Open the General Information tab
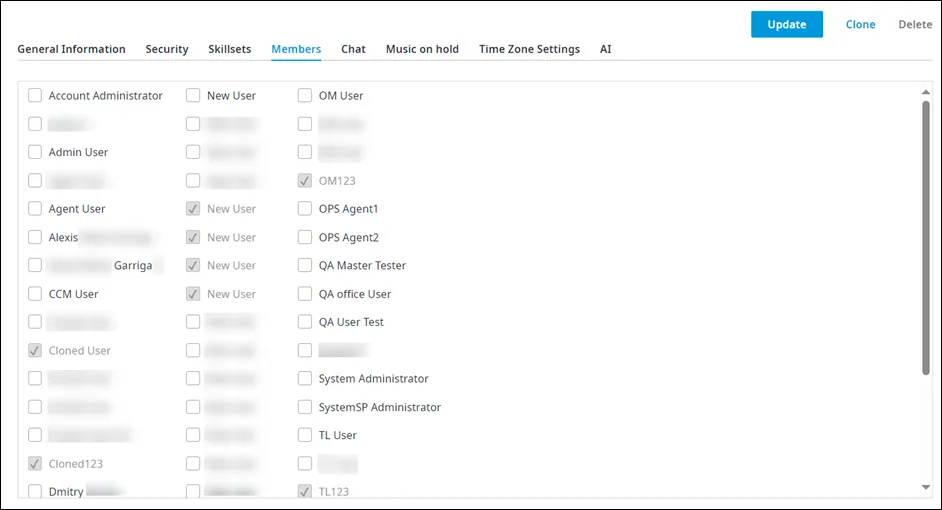The width and height of the screenshot is (942, 510). pyautogui.click(x=71, y=49)
